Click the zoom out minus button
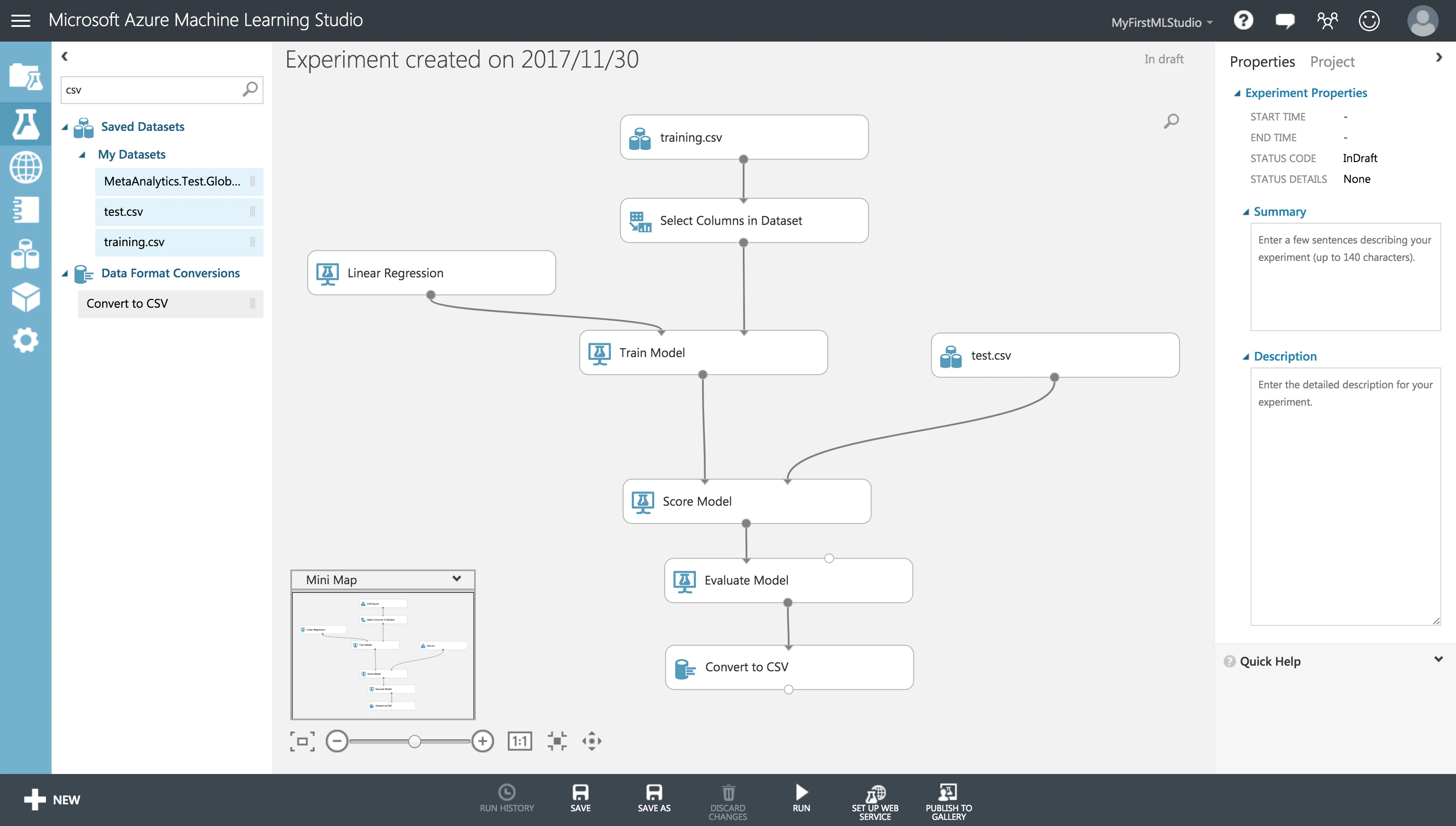 pyautogui.click(x=337, y=741)
